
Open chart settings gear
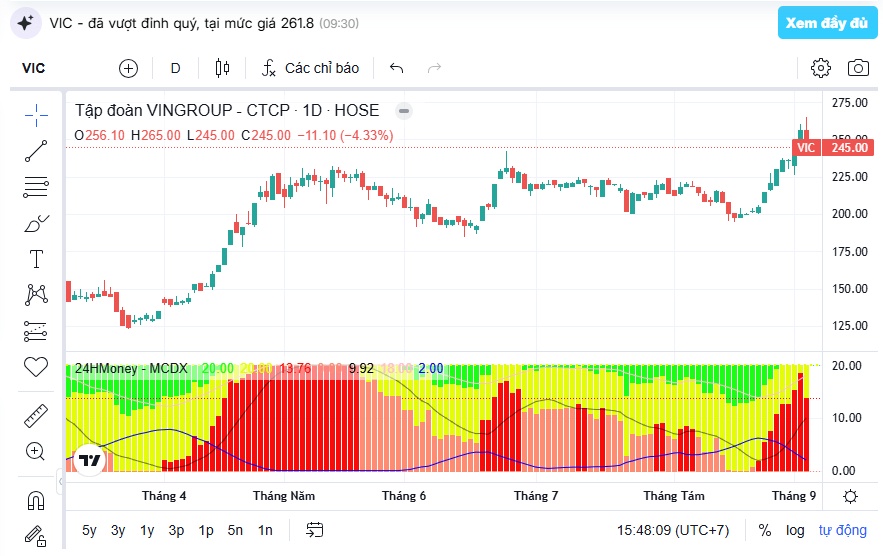pos(820,68)
